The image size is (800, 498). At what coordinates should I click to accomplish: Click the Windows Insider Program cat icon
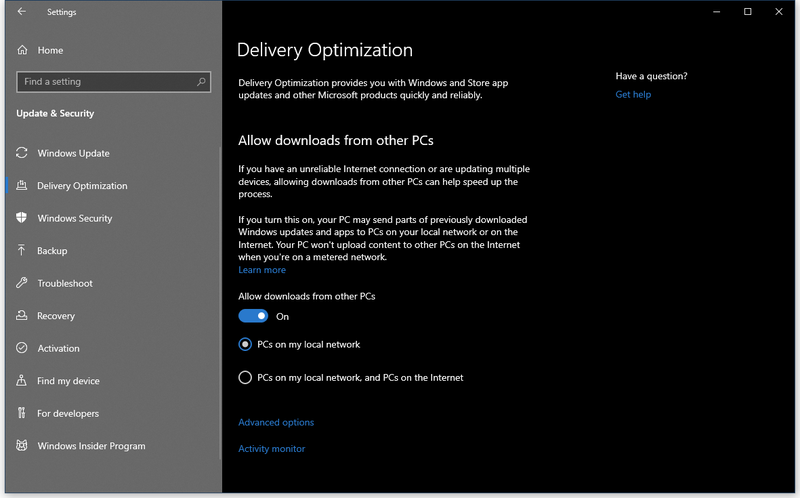point(21,445)
